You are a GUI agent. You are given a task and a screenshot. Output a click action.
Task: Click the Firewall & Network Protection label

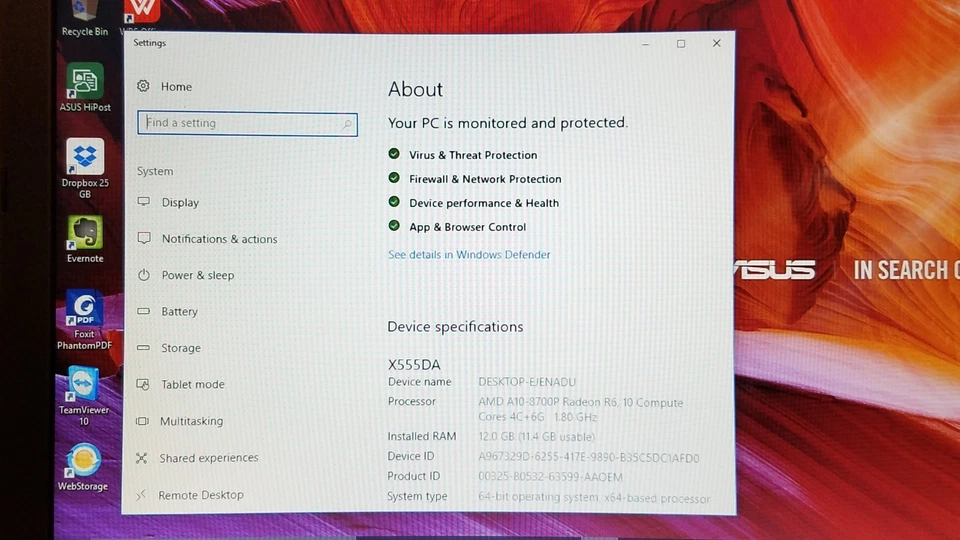[x=485, y=179]
